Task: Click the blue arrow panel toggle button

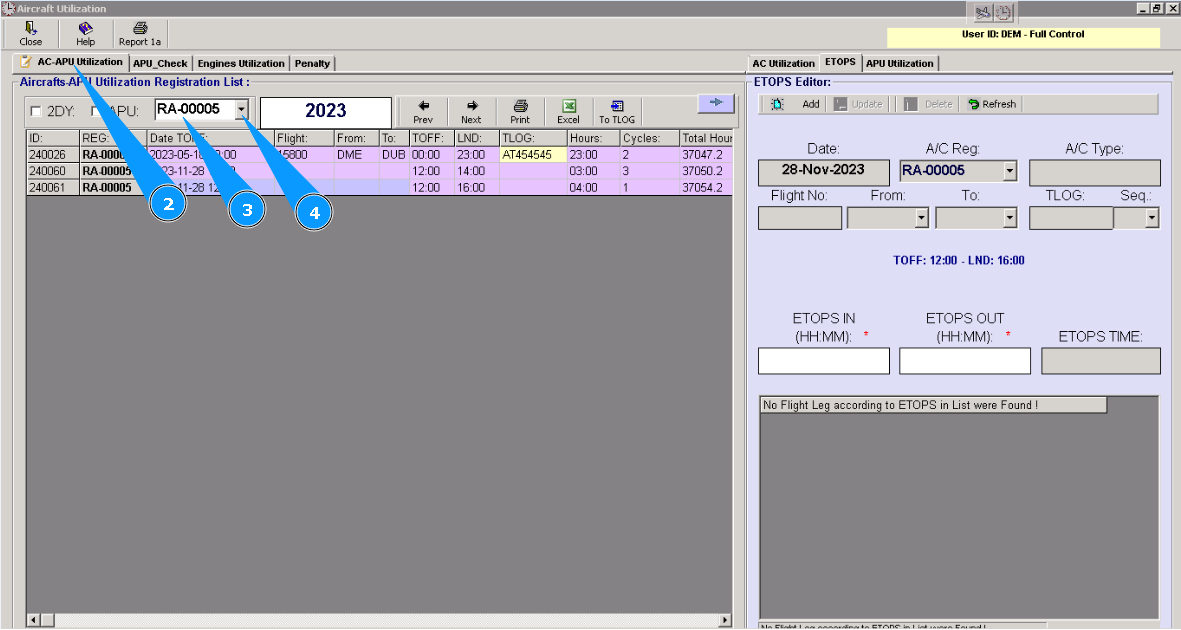Action: (715, 102)
